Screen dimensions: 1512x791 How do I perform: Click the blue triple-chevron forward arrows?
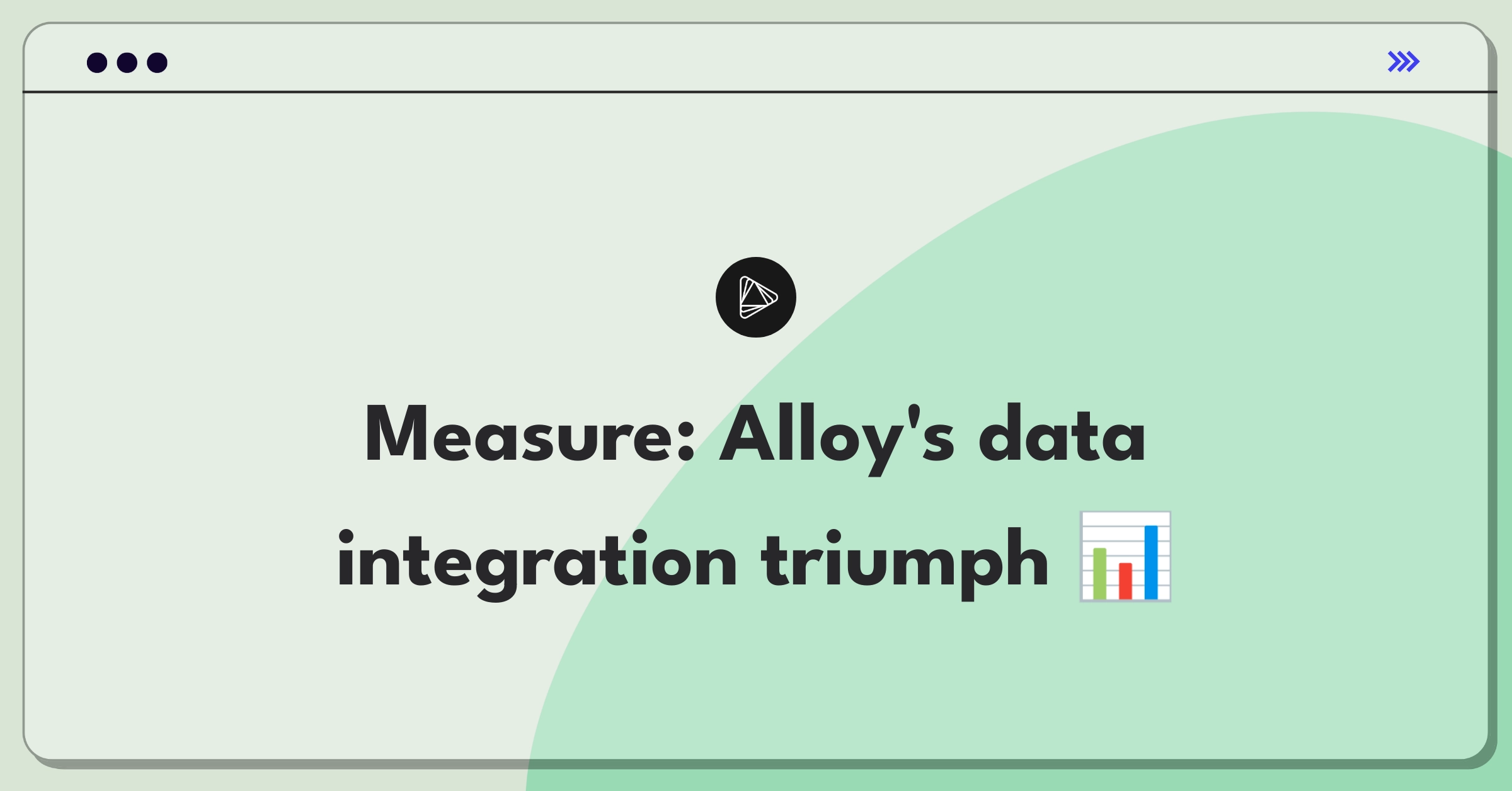[1404, 62]
